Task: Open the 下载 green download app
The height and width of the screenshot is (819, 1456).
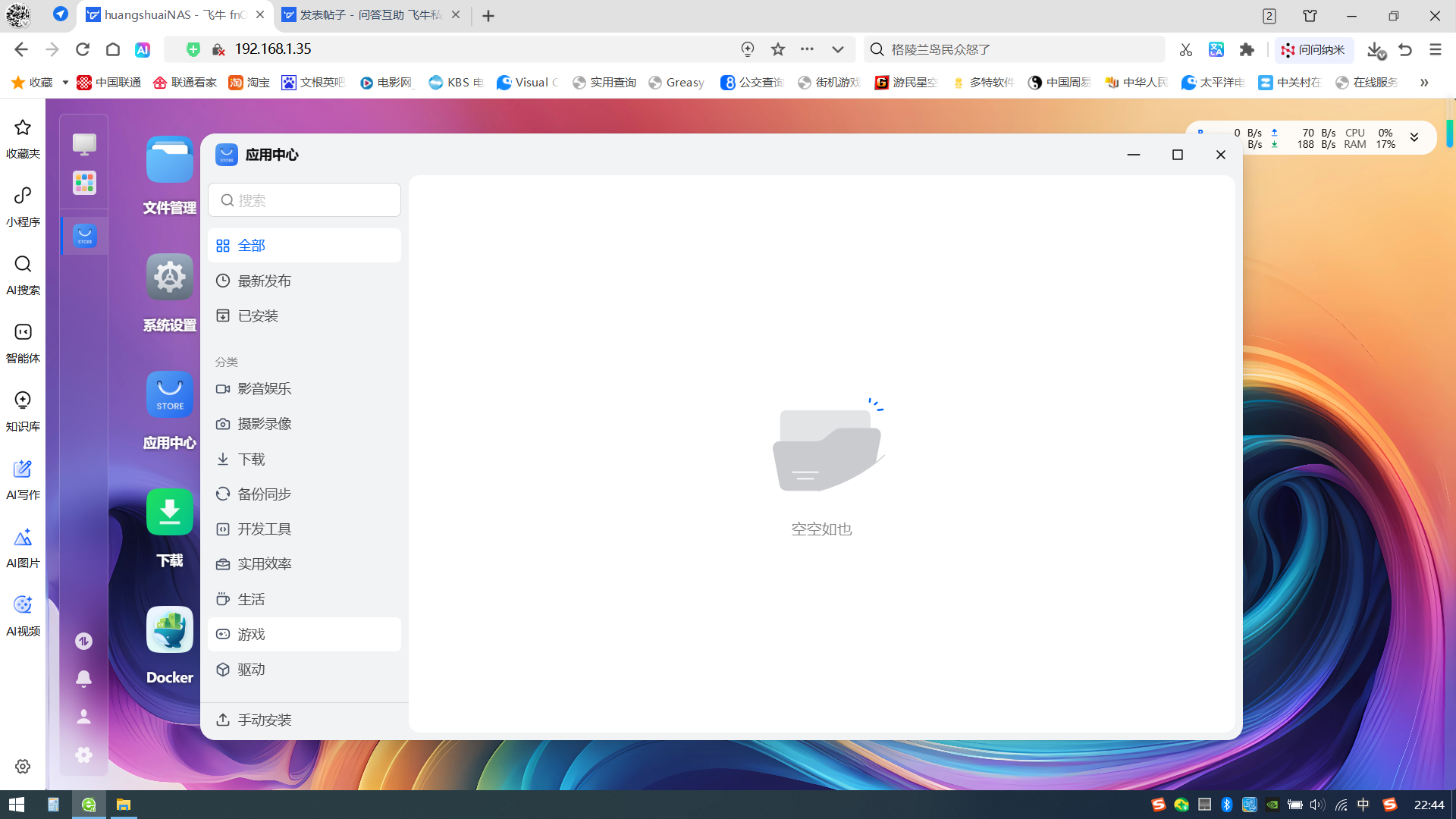Action: 169,513
